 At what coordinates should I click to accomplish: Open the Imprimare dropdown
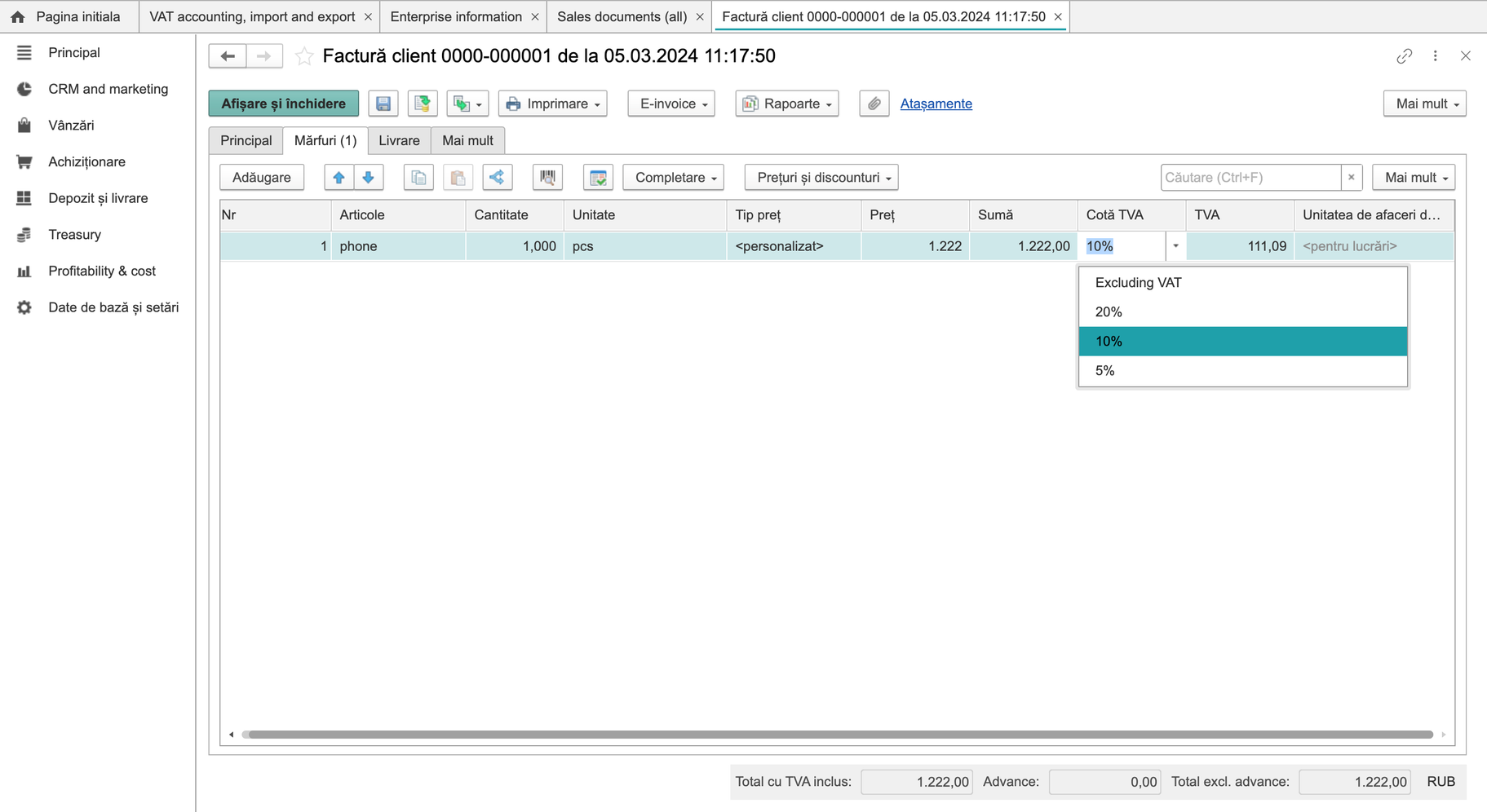[x=553, y=104]
